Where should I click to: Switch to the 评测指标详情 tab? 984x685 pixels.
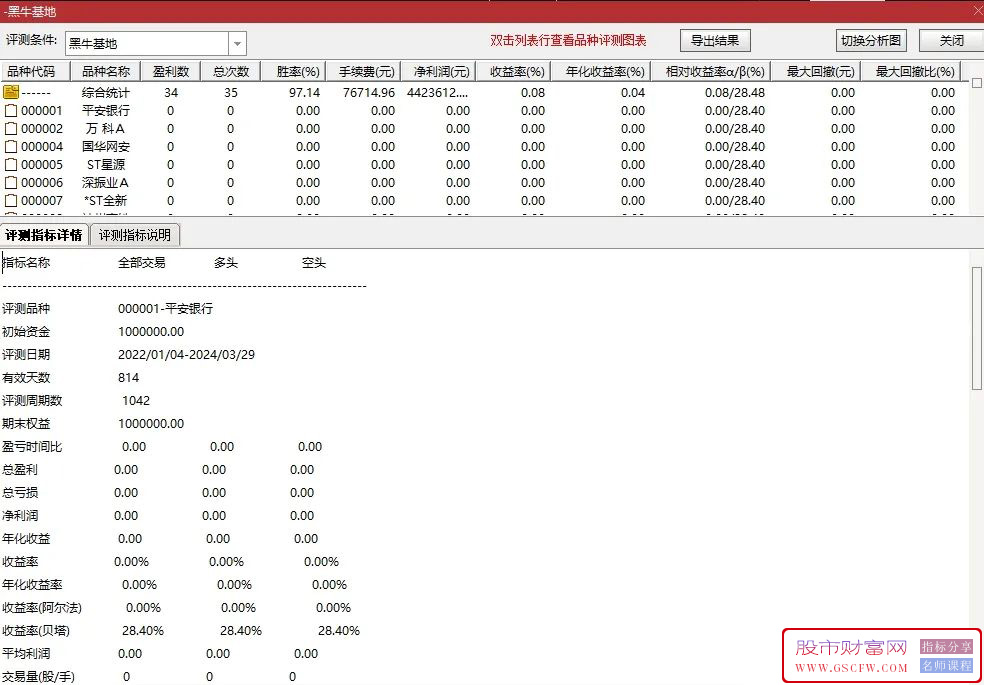click(44, 235)
